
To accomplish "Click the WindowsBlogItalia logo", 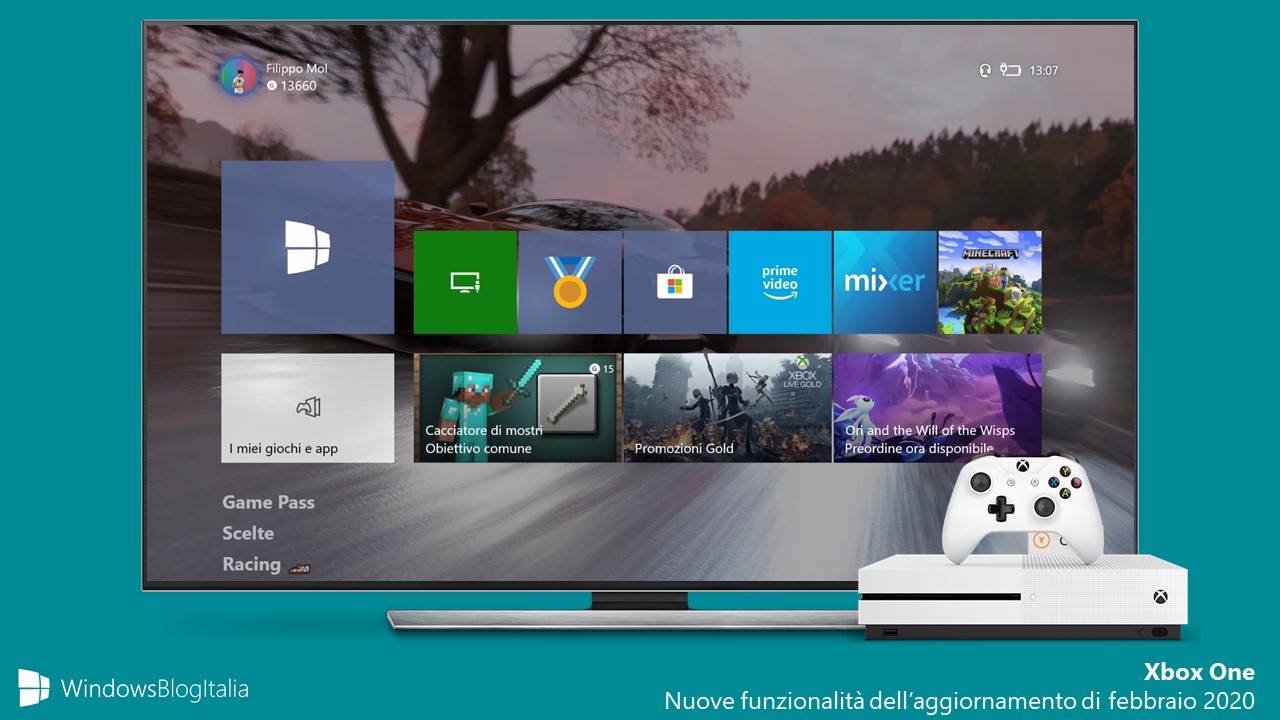I will point(134,688).
